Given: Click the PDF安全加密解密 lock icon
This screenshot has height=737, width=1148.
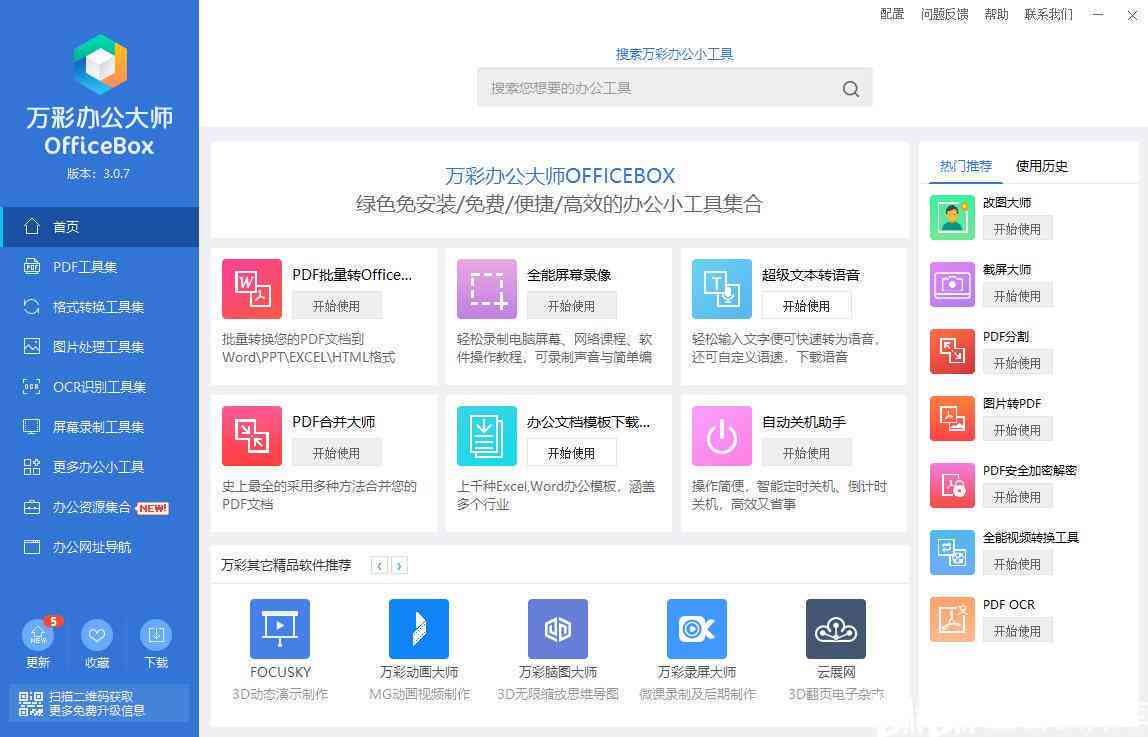Looking at the screenshot, I should [x=953, y=485].
